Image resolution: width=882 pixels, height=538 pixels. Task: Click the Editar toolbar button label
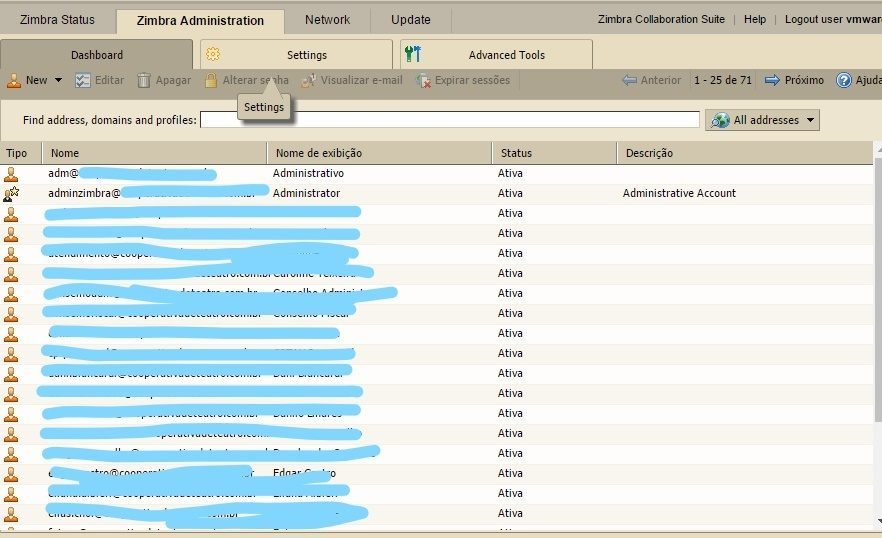(x=109, y=80)
